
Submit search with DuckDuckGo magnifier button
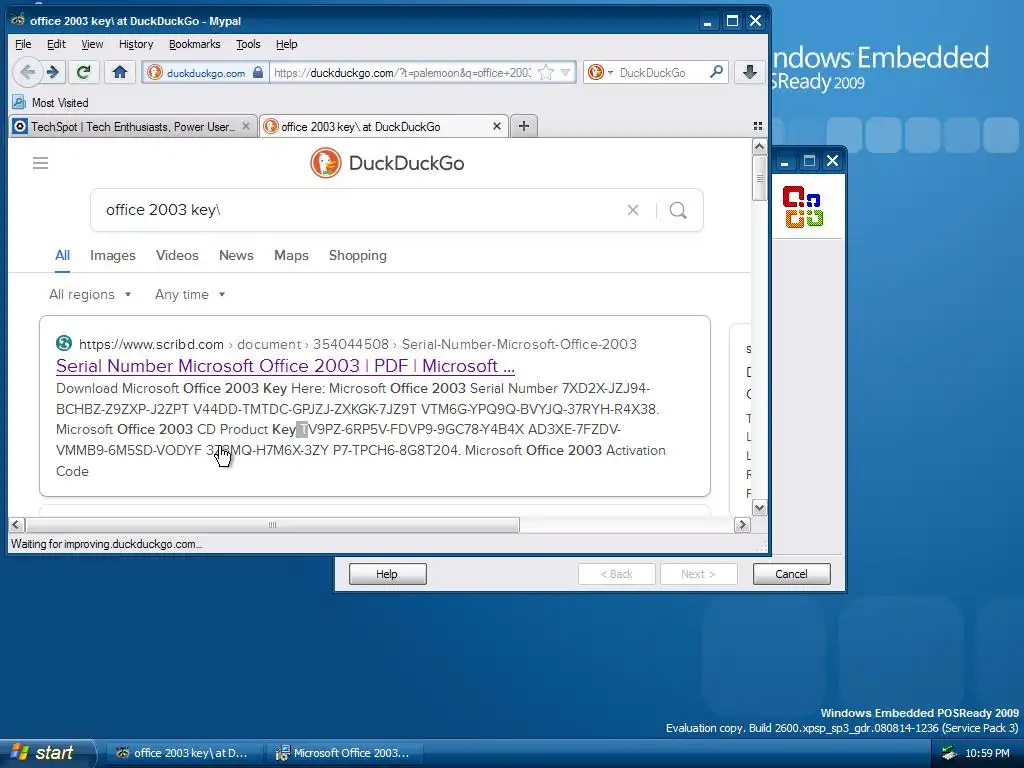[679, 210]
